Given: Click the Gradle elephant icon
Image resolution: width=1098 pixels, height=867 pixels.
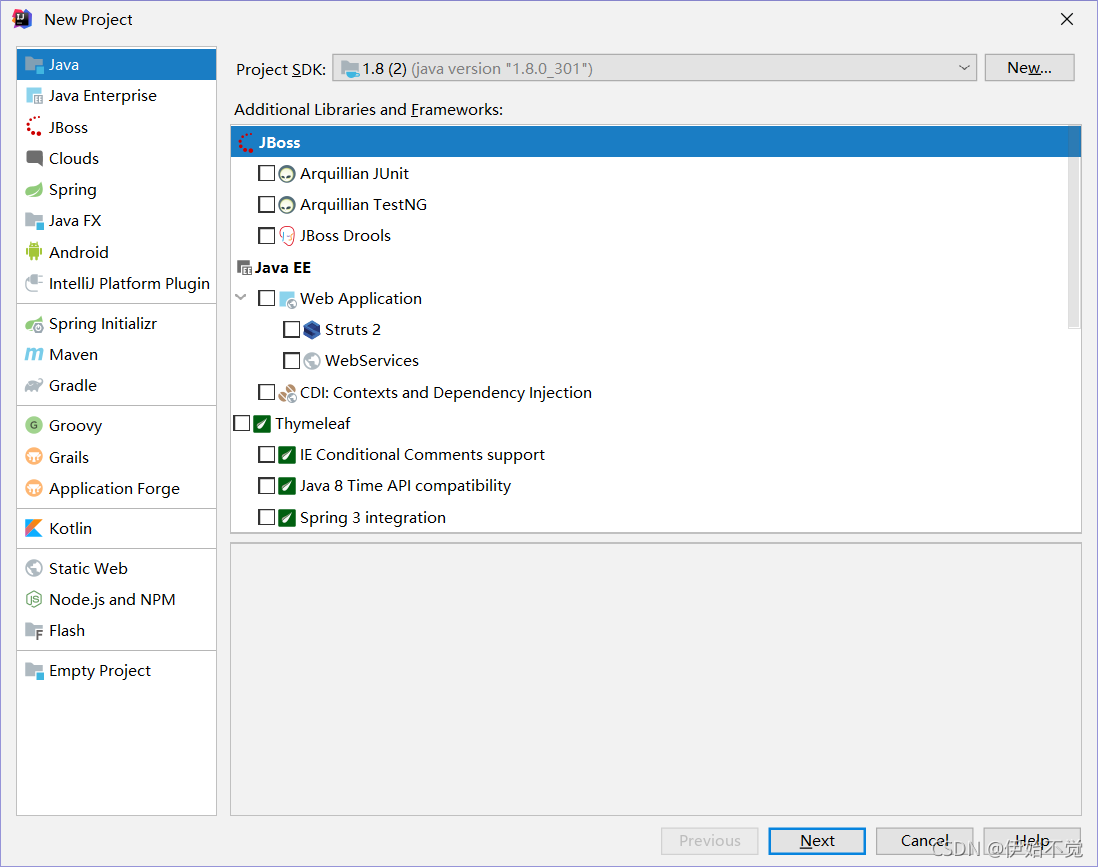Looking at the screenshot, I should pos(34,385).
